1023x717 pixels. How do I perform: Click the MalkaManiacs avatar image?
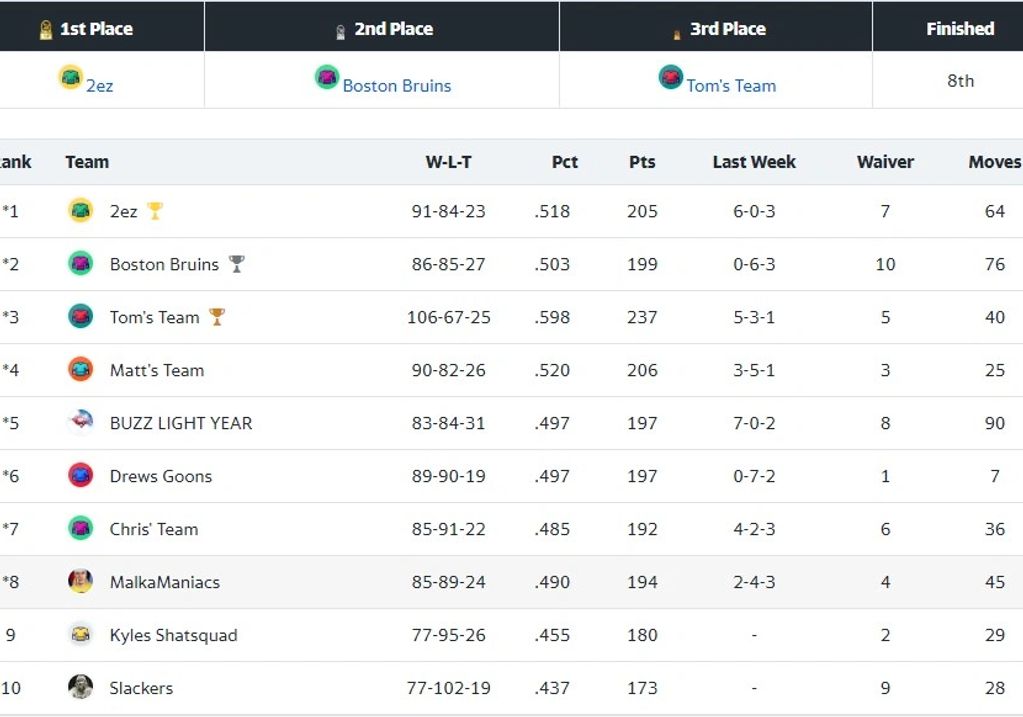tap(80, 582)
